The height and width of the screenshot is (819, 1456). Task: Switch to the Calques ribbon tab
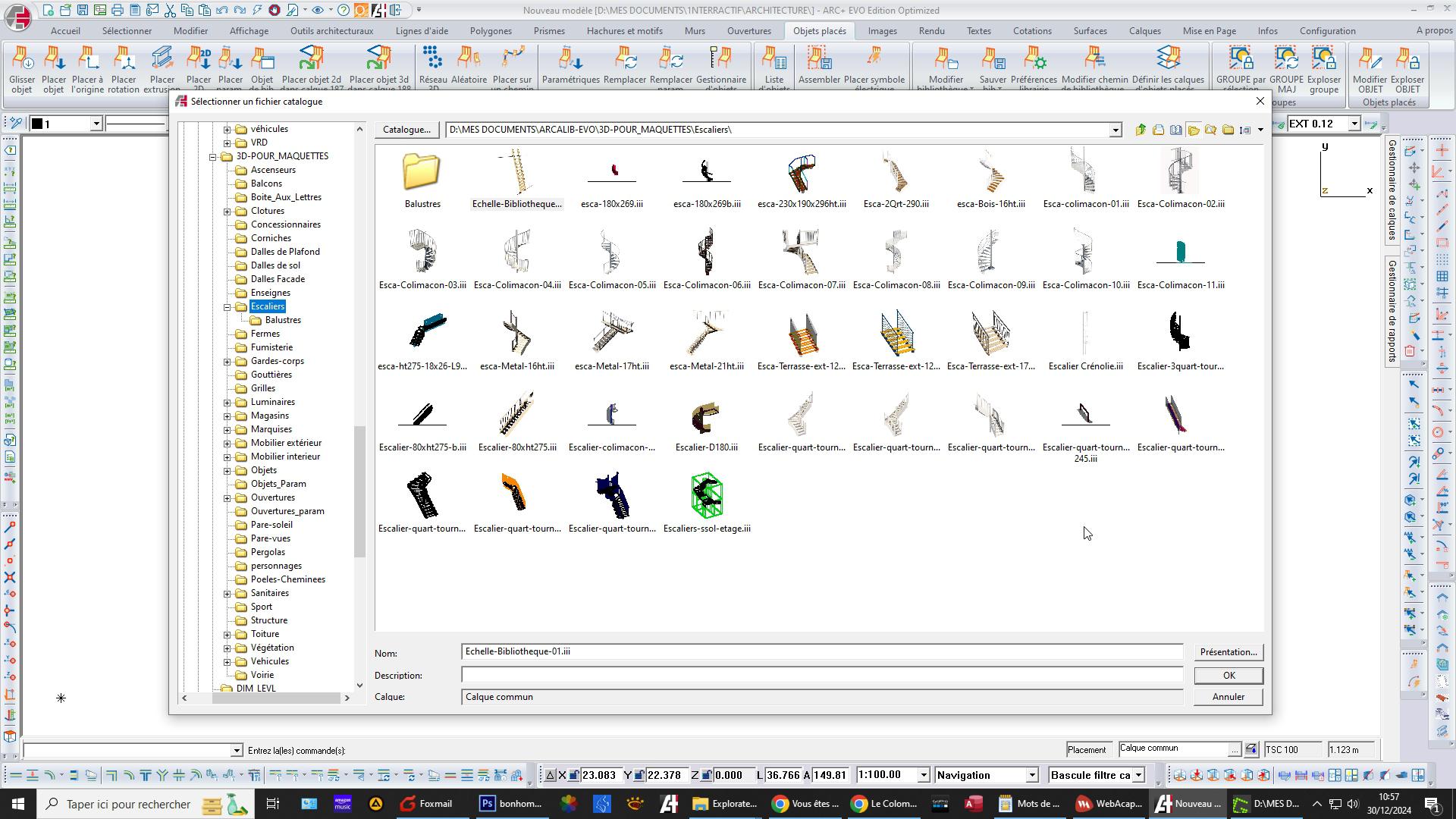click(1144, 31)
